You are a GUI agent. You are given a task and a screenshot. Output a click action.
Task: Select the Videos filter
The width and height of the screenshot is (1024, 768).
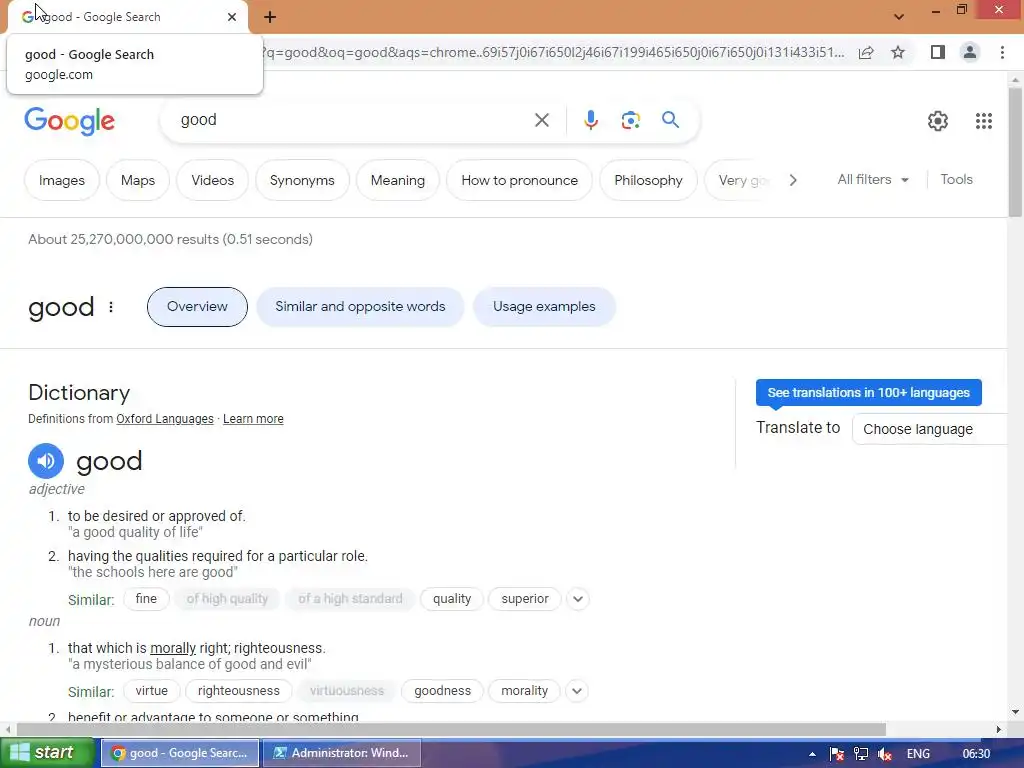point(212,180)
